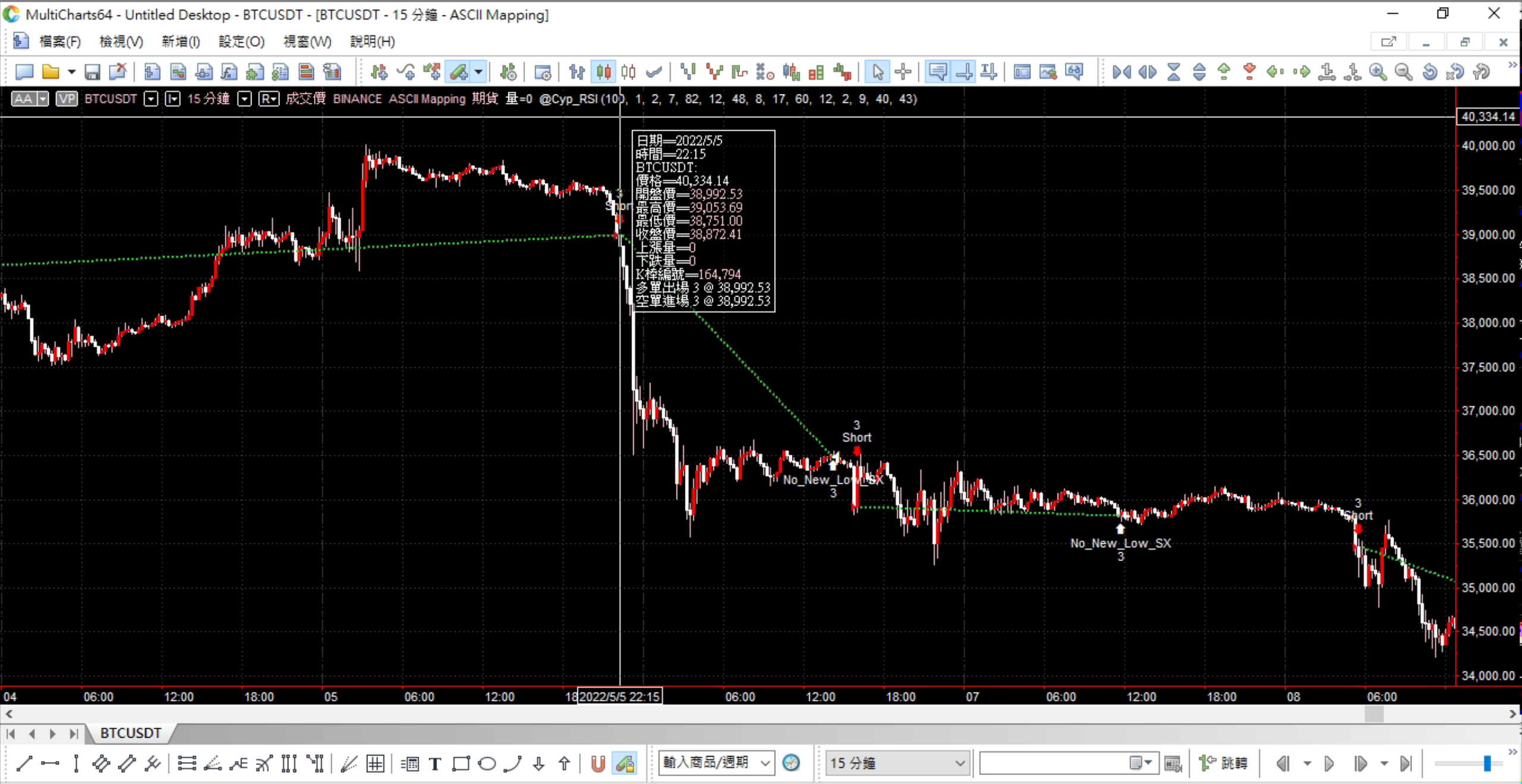Screen dimensions: 1522x784
Task: Select the candlestick chart style icon
Action: coord(603,72)
